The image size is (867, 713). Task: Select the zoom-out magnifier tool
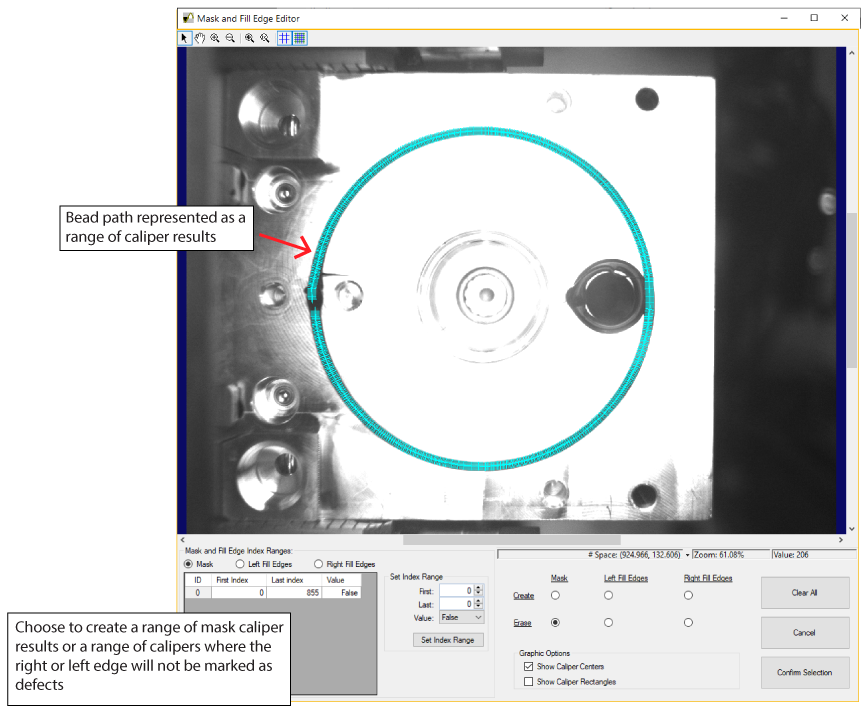[x=229, y=38]
